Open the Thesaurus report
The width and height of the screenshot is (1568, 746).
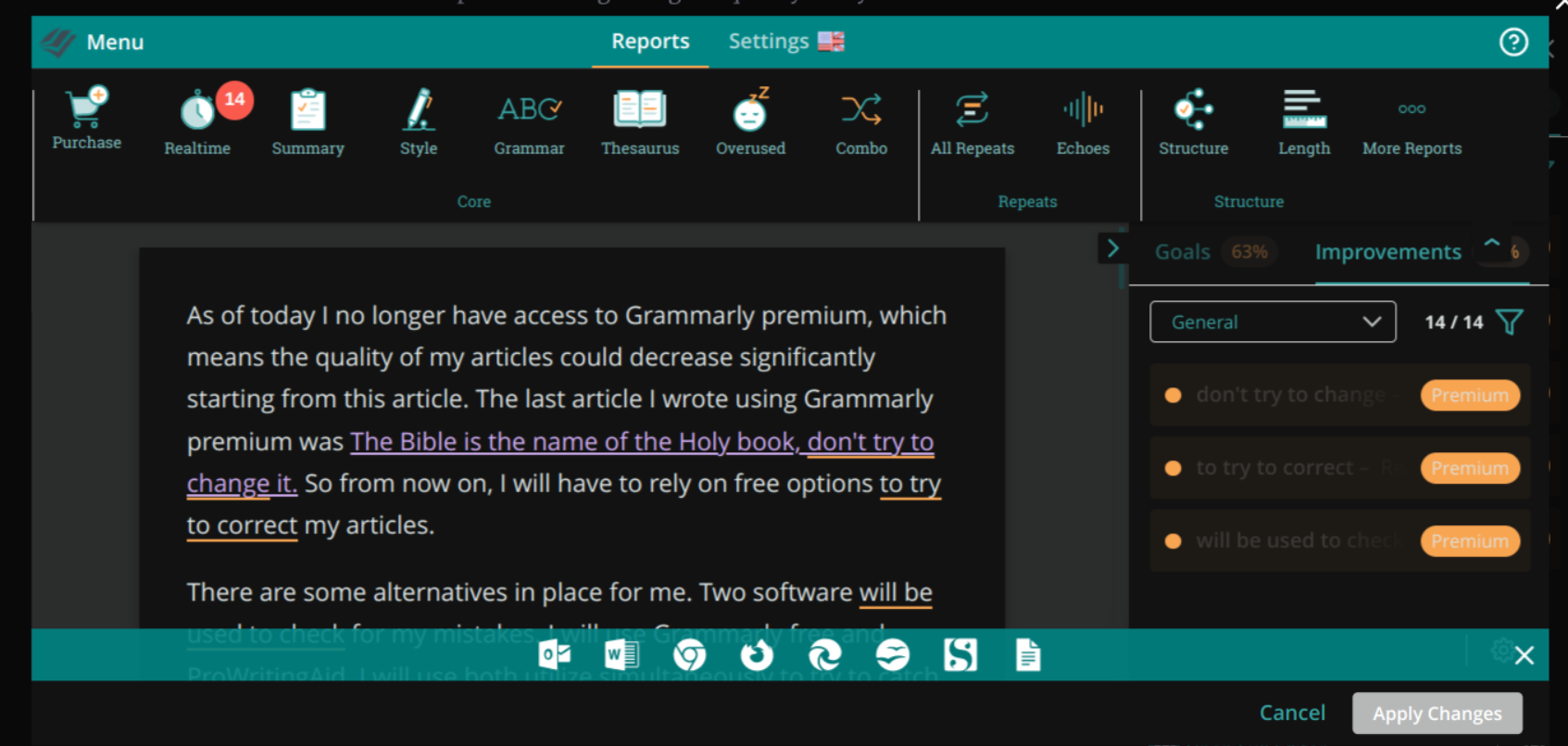640,121
